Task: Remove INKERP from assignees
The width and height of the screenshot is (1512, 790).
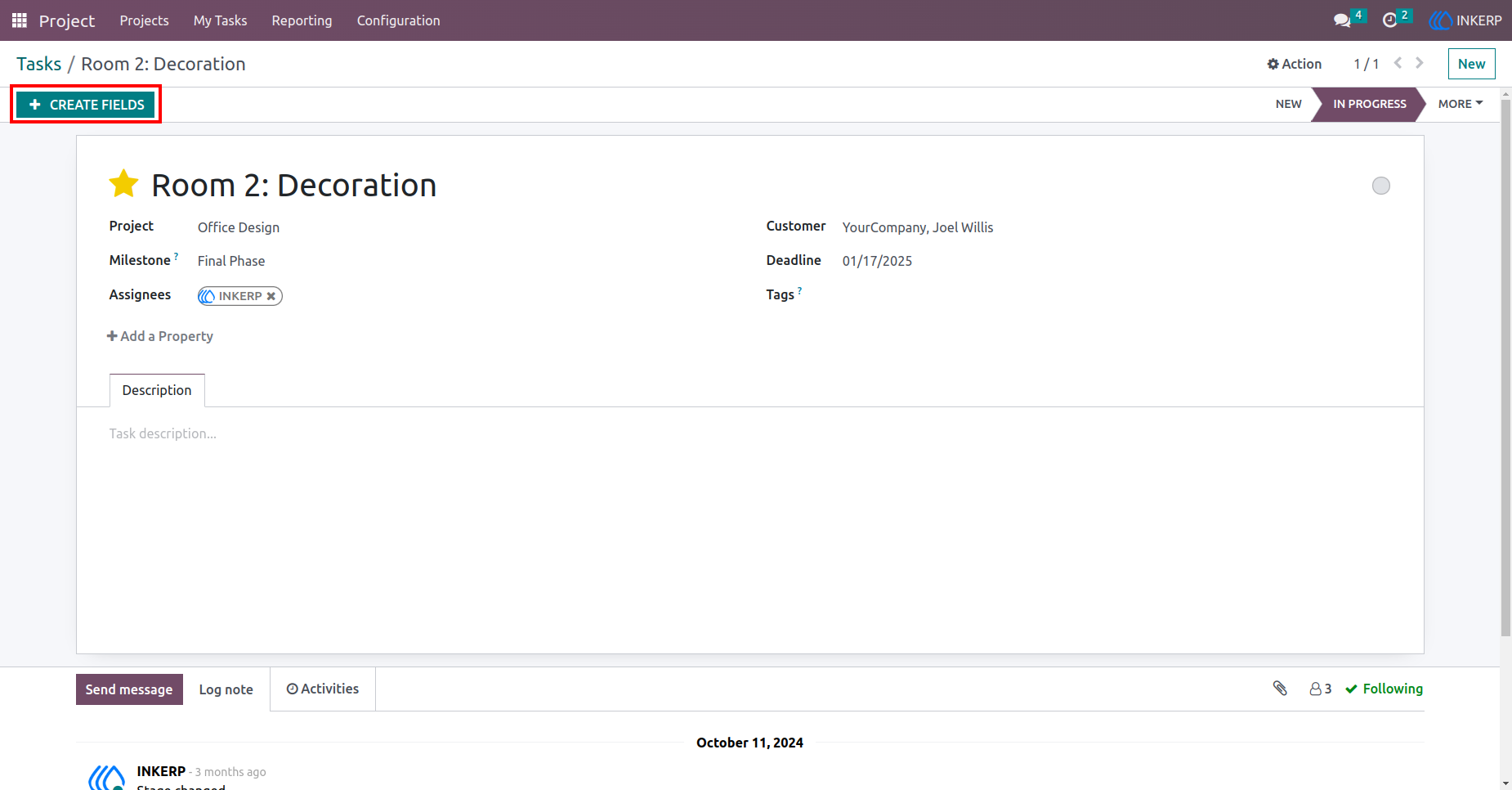Action: [x=271, y=296]
